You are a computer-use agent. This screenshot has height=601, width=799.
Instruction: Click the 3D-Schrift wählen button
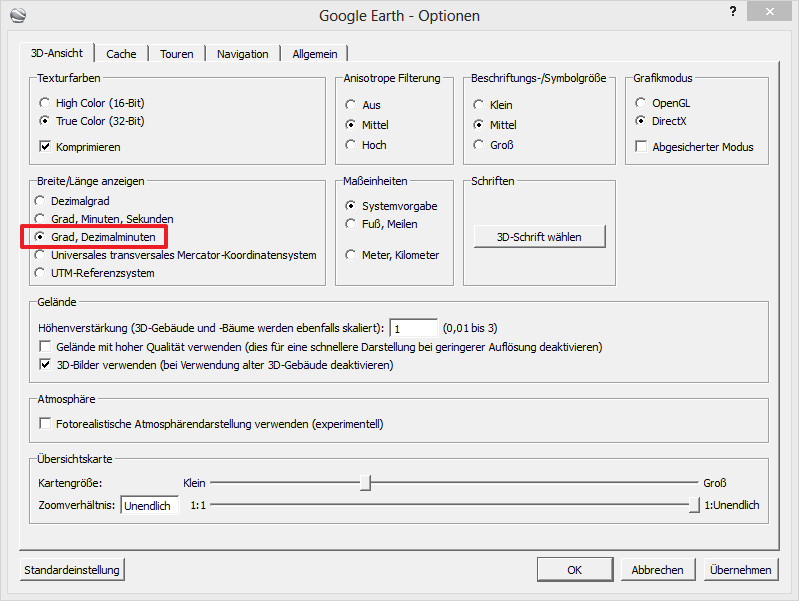coord(540,237)
